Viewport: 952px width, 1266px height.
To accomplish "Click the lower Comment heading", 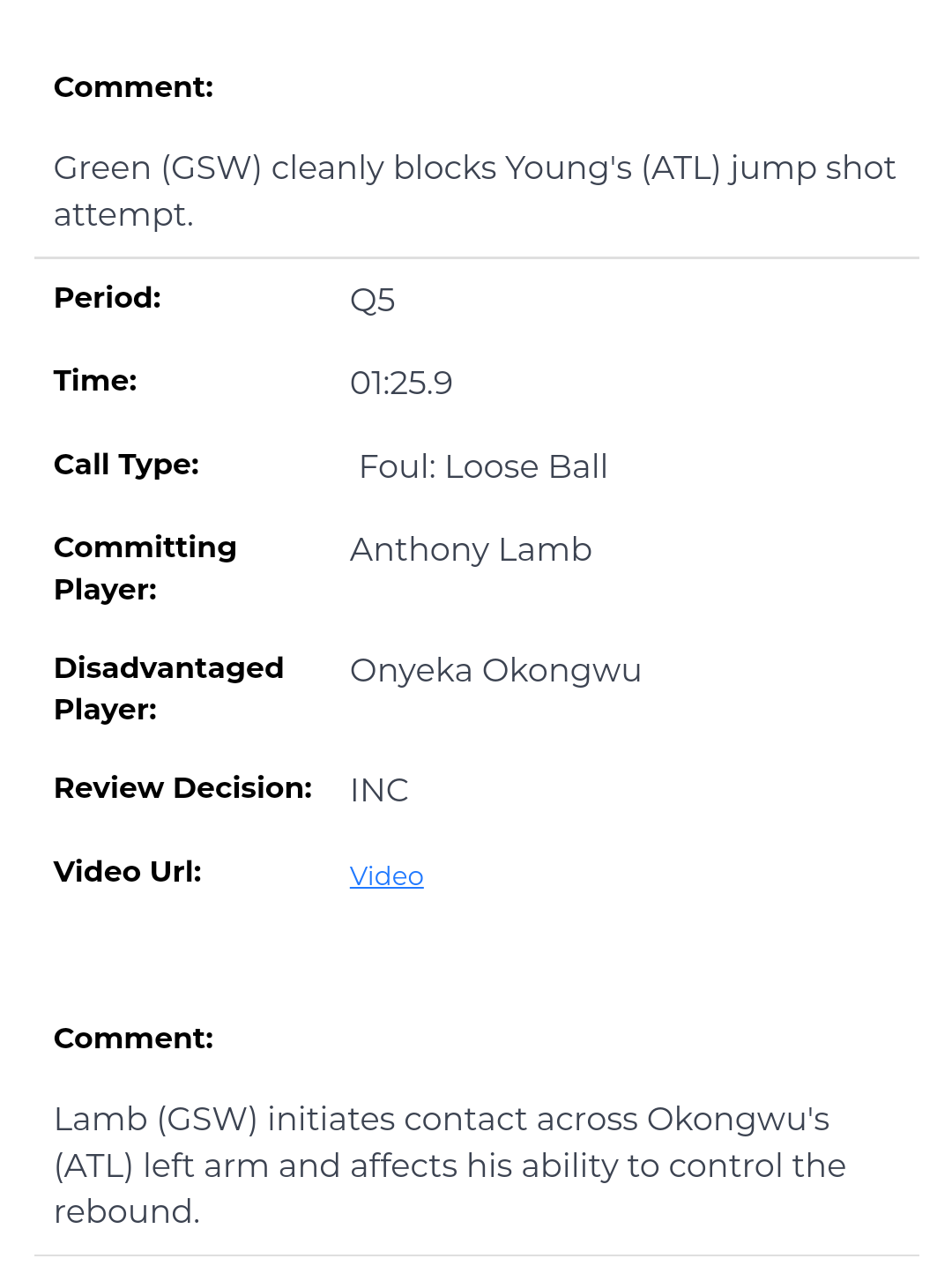I will pos(134,1039).
